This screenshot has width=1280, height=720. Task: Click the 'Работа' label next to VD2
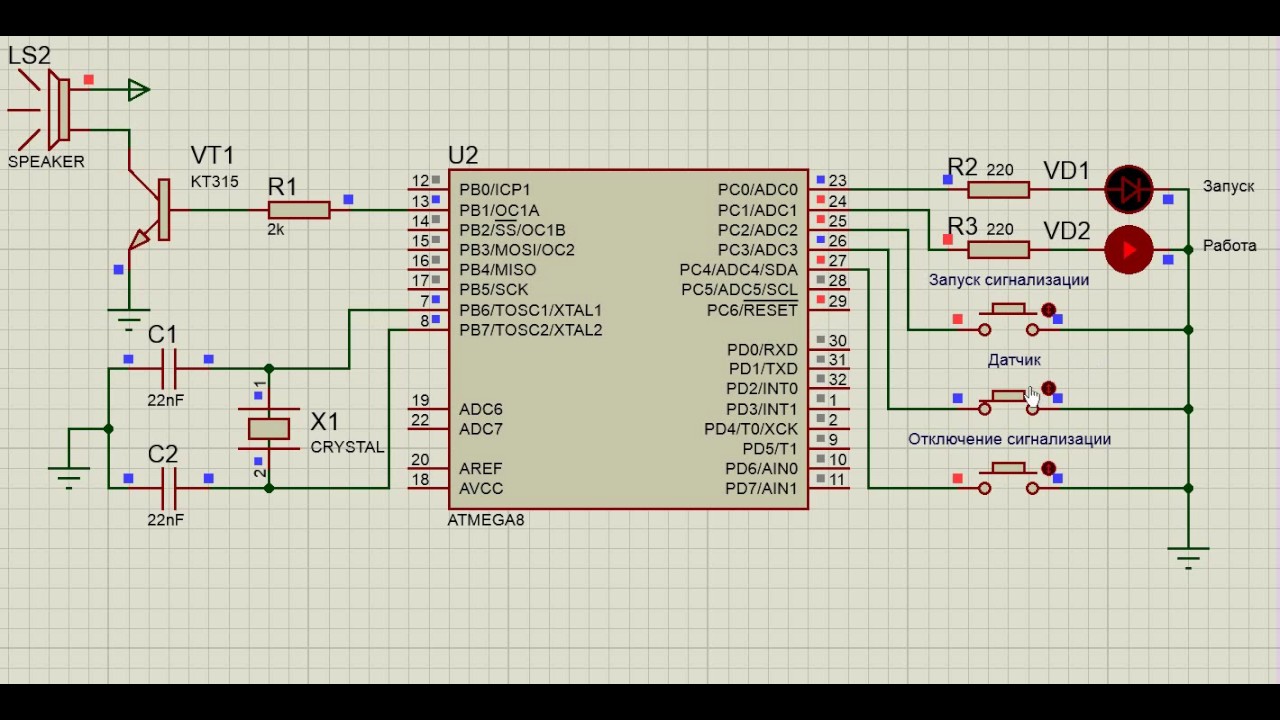1229,246
